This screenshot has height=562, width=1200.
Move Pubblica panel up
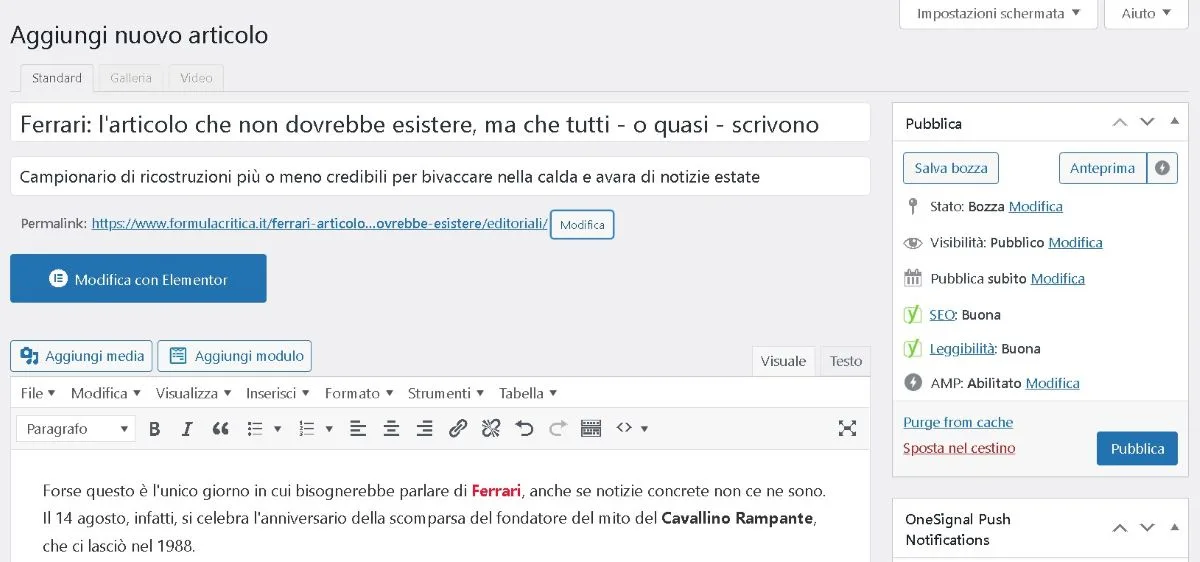1120,122
